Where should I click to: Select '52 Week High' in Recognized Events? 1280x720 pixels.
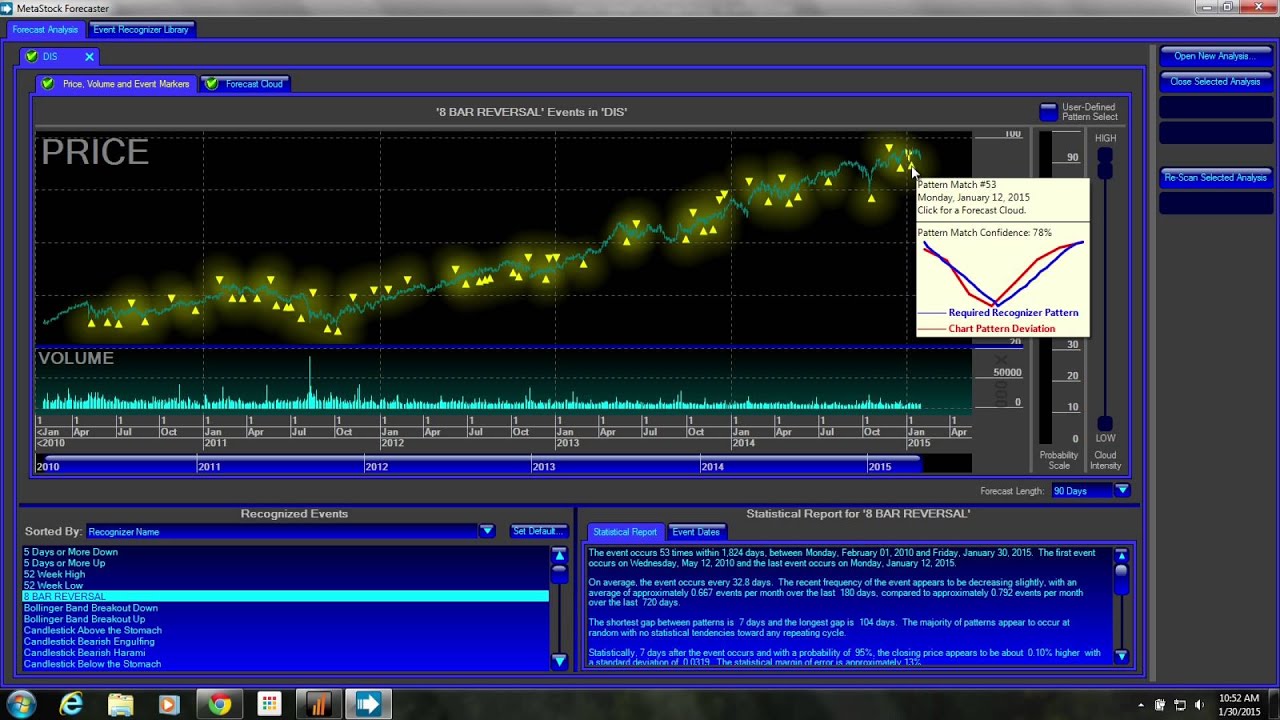coord(286,574)
